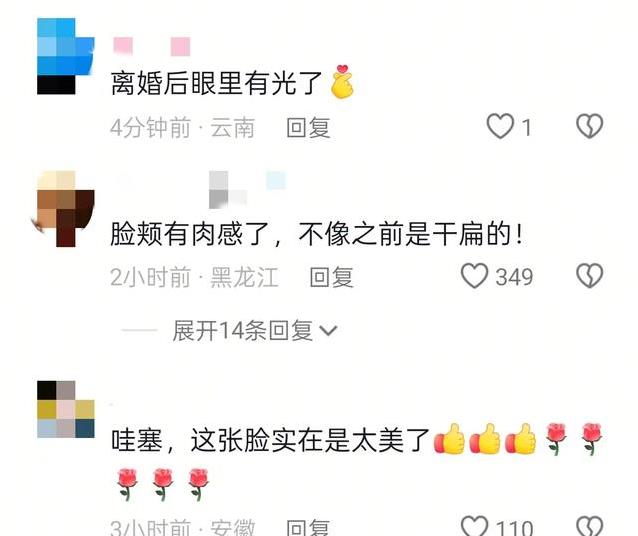
Task: Open the multicolor pixelated avatar profile
Action: 66,409
